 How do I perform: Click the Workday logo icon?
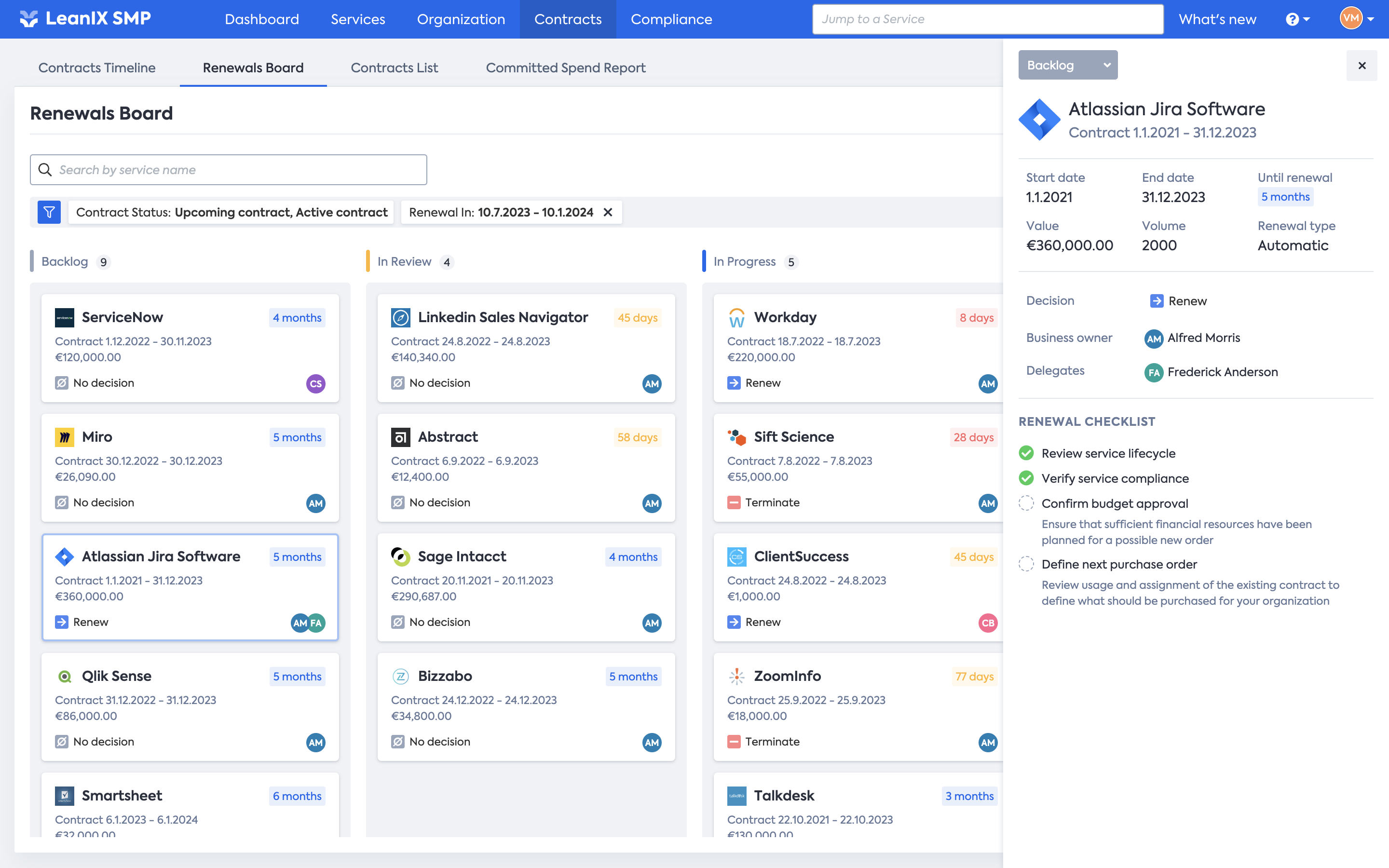(x=737, y=317)
